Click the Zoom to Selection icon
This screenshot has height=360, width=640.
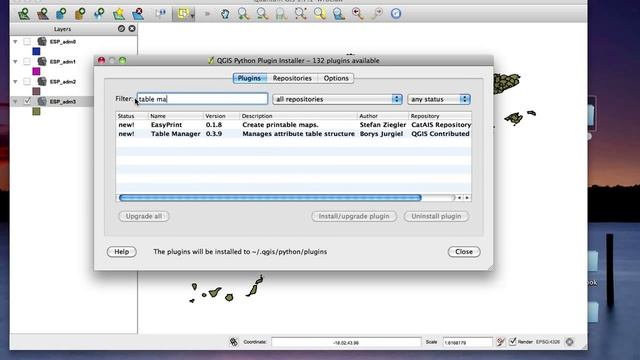coord(320,14)
